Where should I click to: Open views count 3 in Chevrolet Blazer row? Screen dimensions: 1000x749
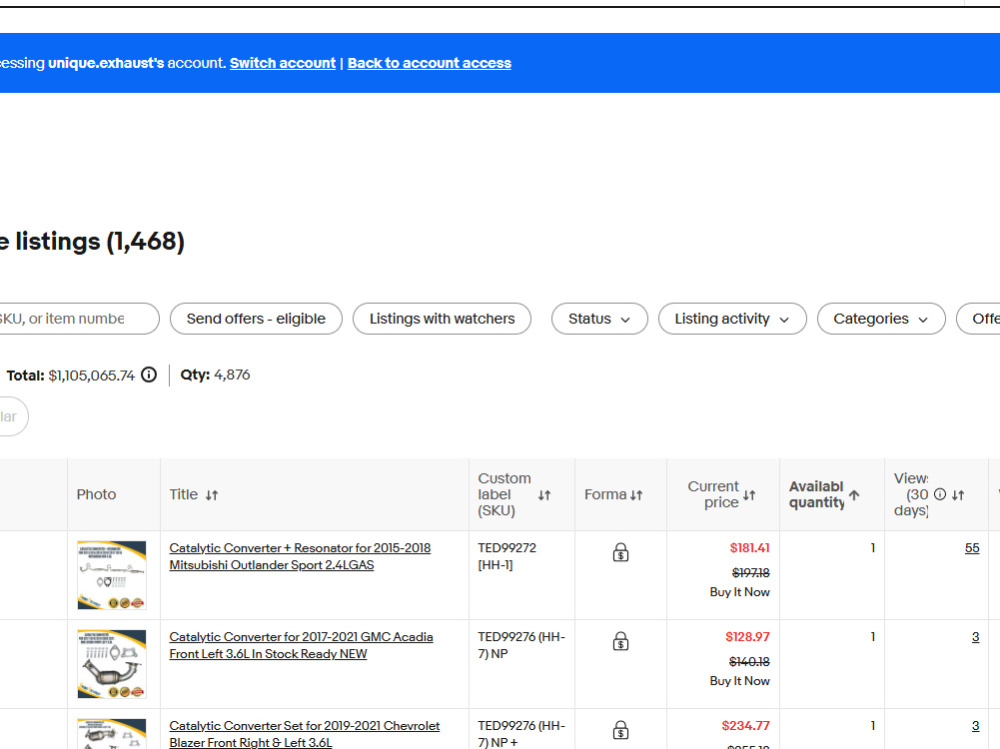[976, 725]
